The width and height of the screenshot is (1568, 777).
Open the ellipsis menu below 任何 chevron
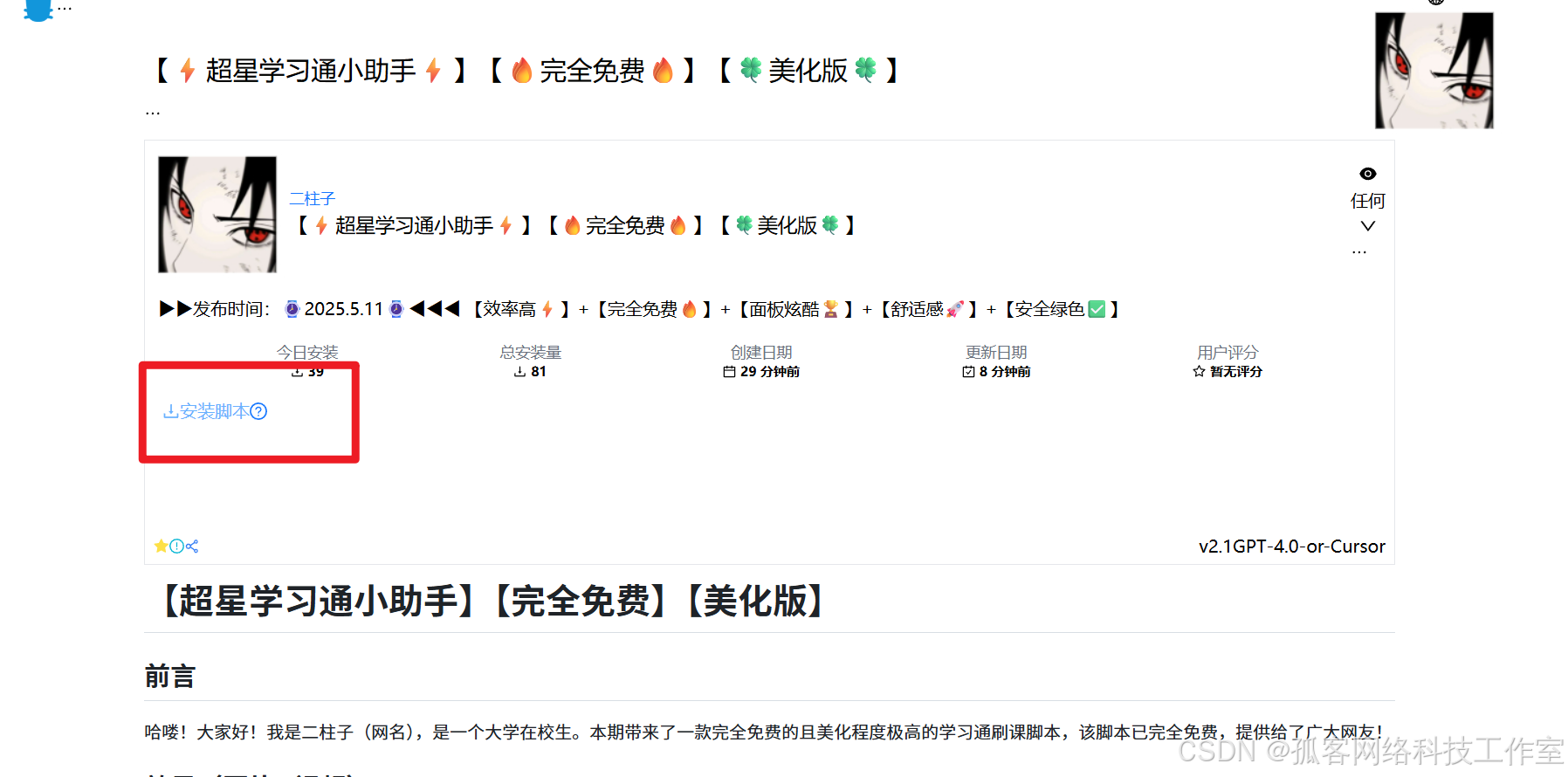1359,251
